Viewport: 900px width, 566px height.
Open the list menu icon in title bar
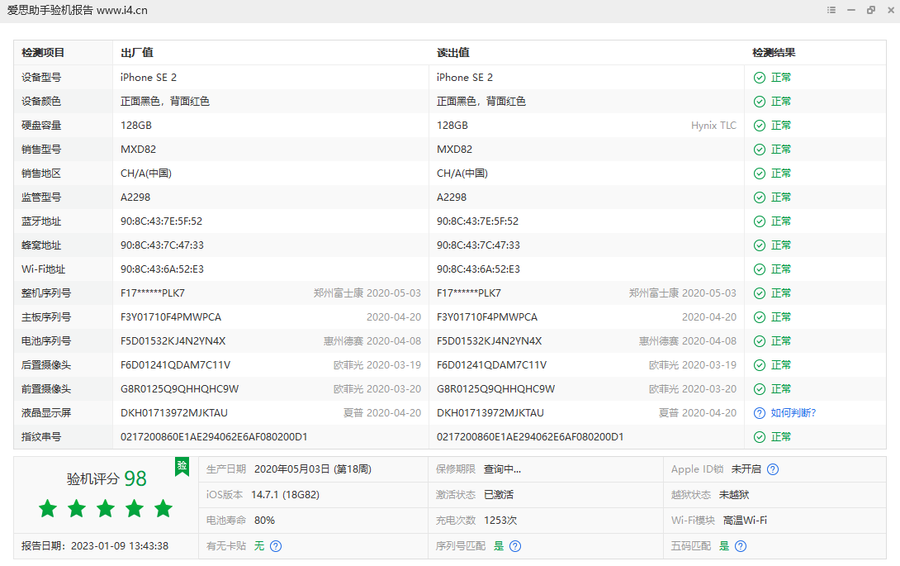click(831, 10)
